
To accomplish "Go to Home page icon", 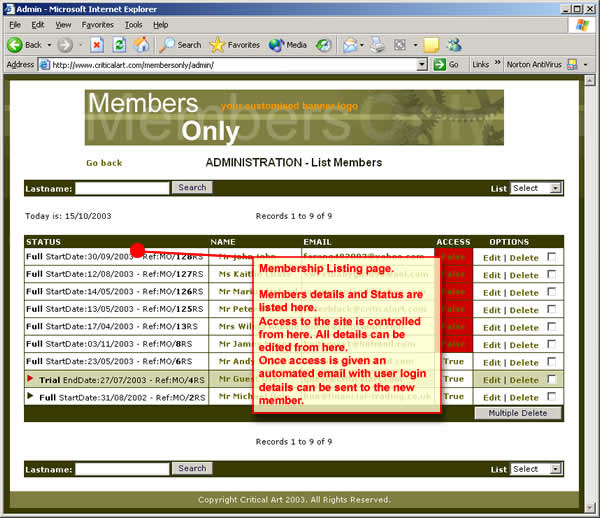I will pos(141,45).
